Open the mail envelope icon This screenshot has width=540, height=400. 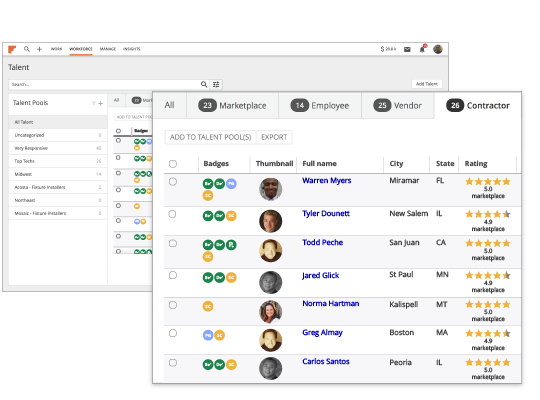point(407,49)
